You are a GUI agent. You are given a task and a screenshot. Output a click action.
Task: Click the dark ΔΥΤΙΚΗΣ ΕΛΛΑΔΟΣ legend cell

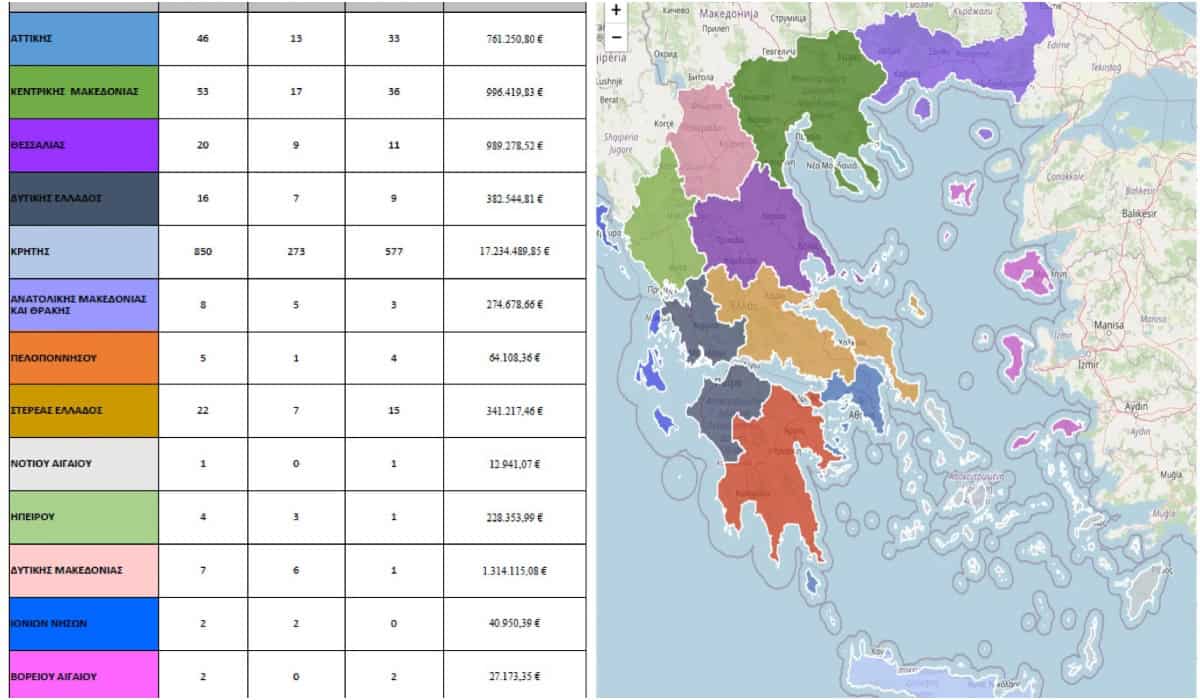pos(80,198)
